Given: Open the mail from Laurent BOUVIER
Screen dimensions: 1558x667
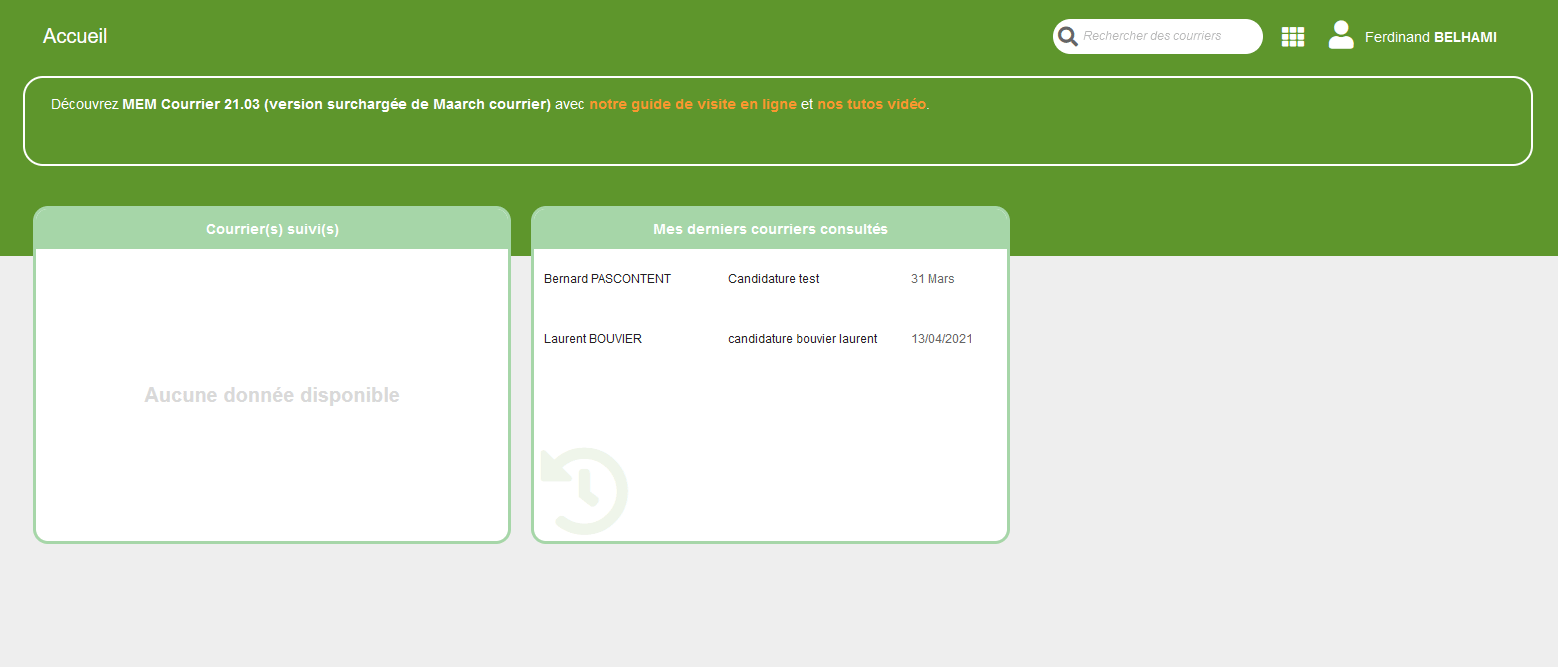Looking at the screenshot, I should [x=593, y=339].
